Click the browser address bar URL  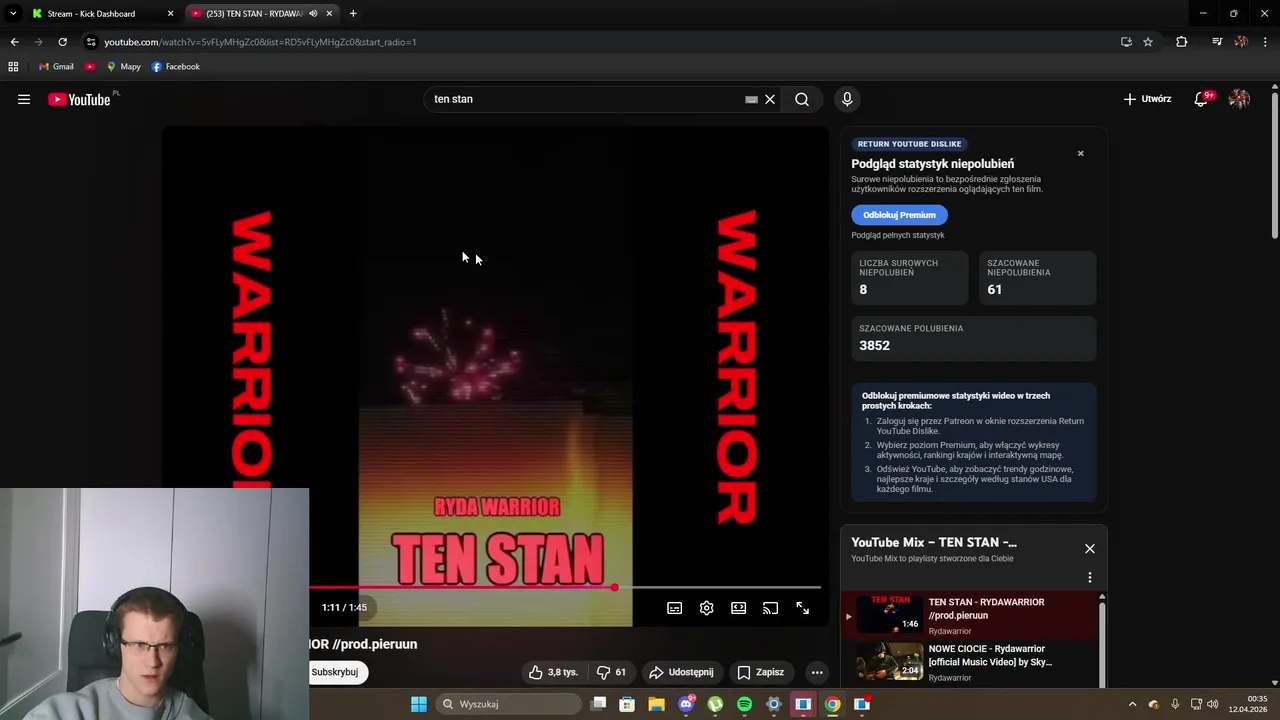260,42
